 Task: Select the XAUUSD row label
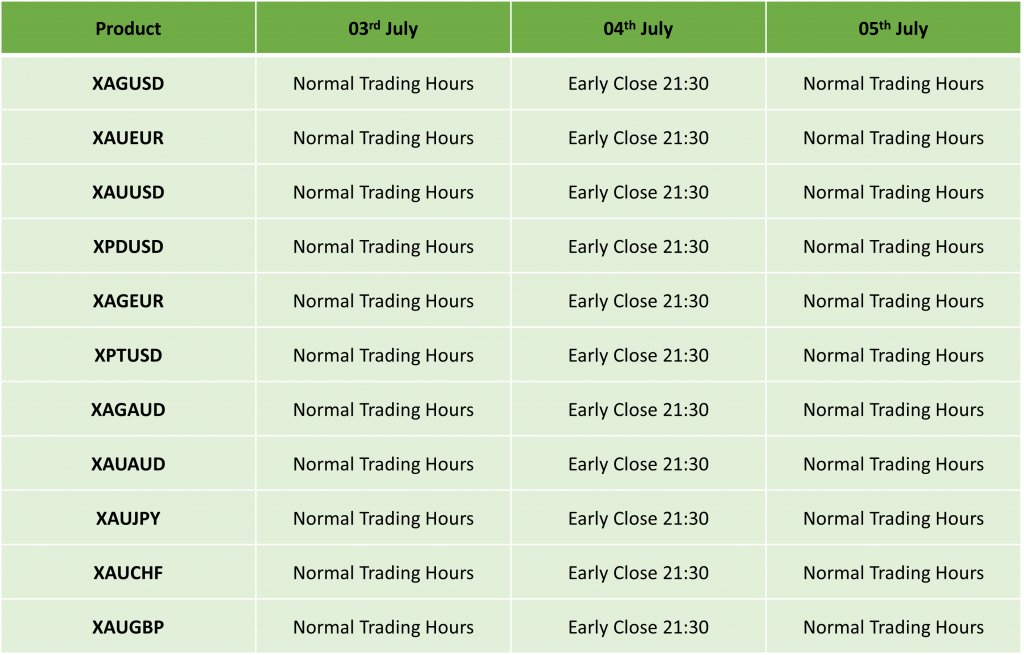pyautogui.click(x=128, y=192)
